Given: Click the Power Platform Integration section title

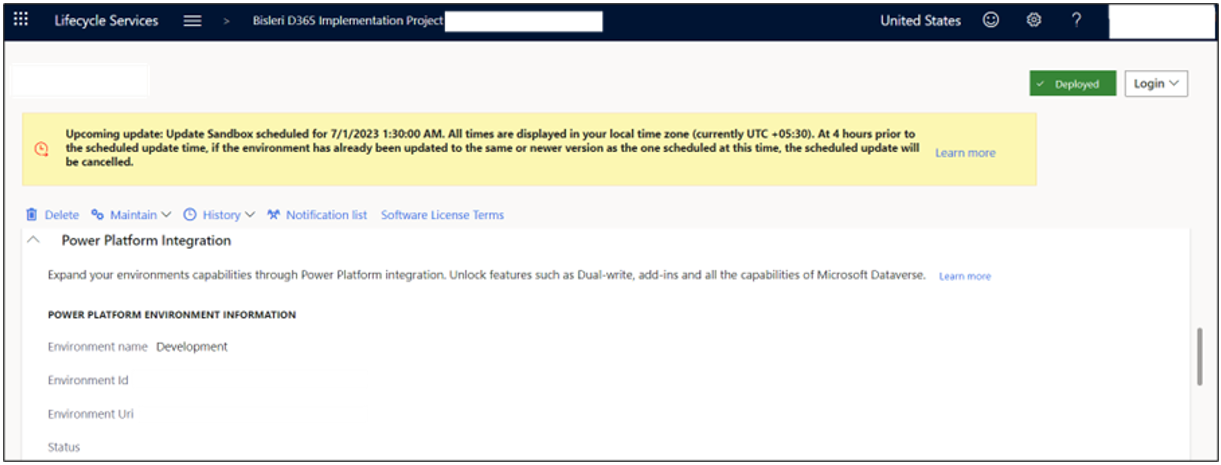Looking at the screenshot, I should coord(146,241).
